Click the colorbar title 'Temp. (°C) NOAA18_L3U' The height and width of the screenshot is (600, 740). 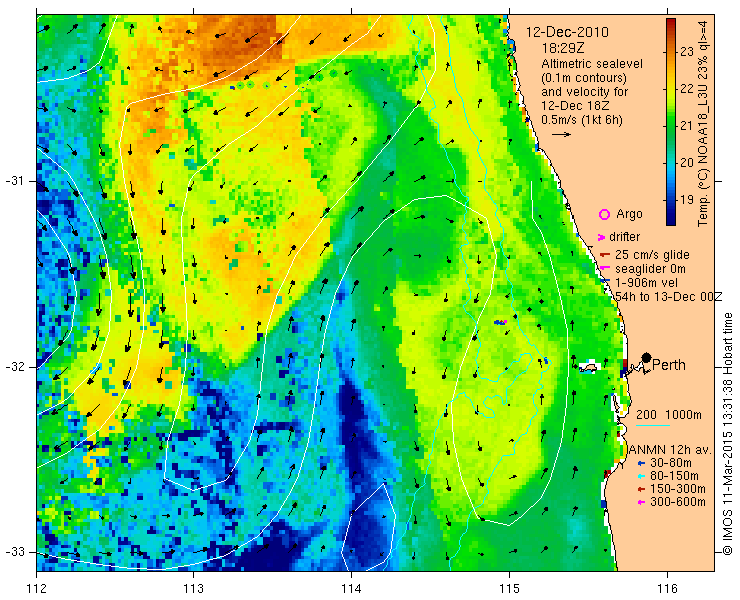[703, 158]
